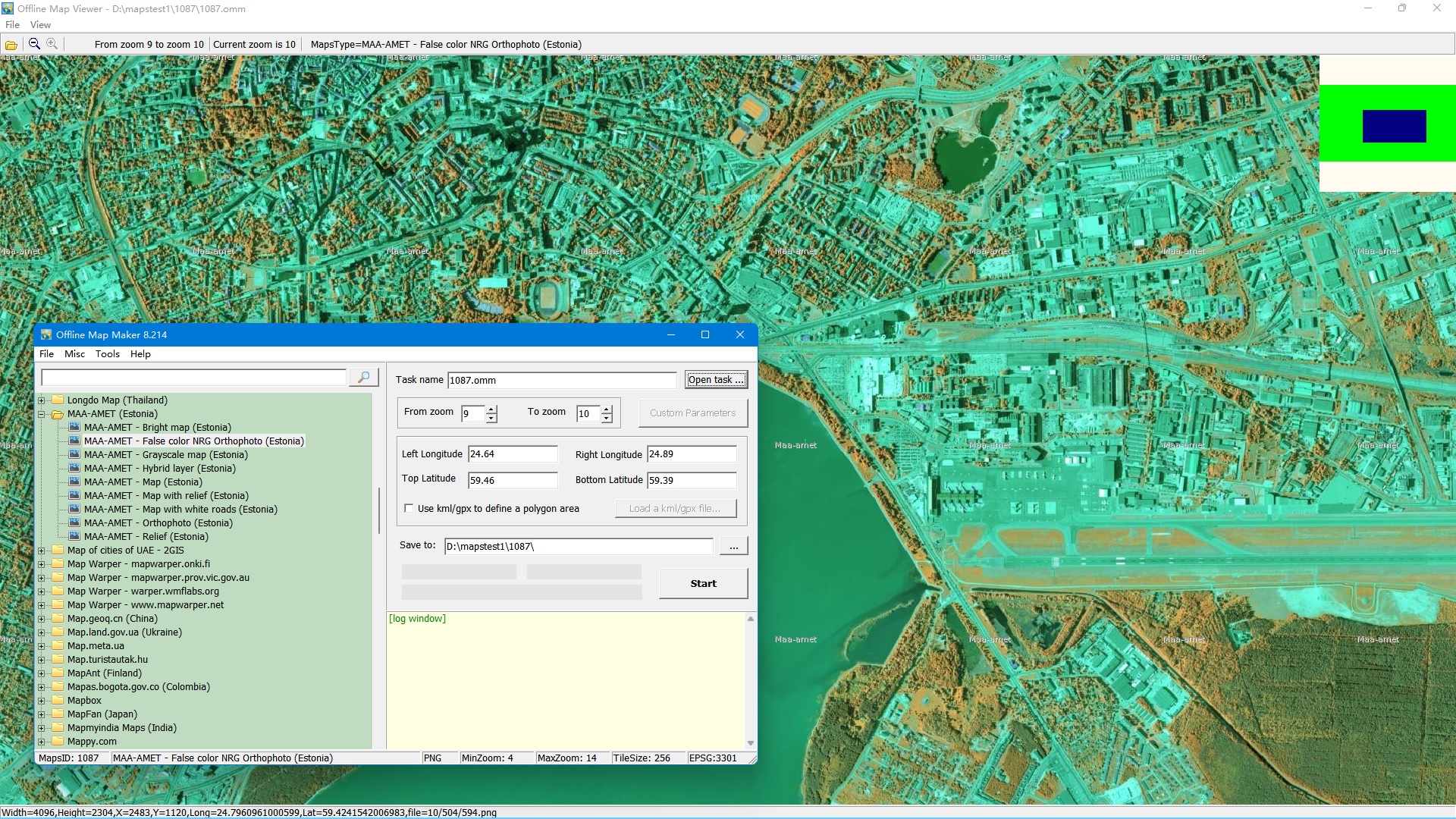Zoom in using the magnifier plus icon
This screenshot has width=1456, height=819.
click(x=52, y=44)
